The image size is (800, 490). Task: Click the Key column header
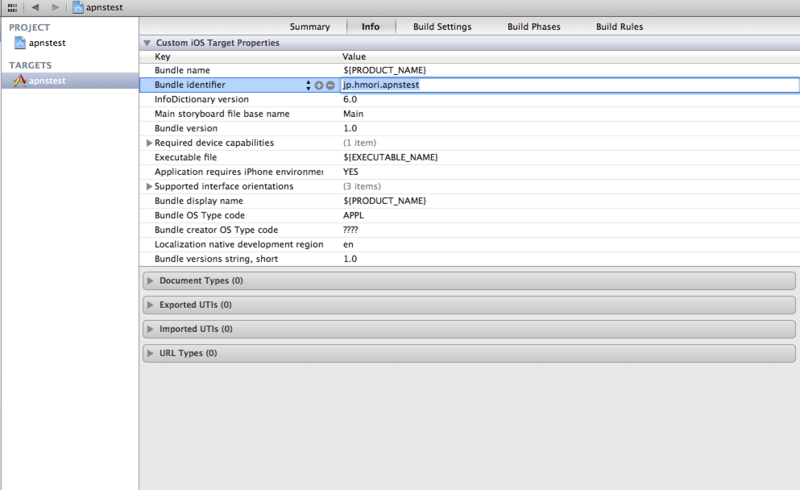(162, 57)
